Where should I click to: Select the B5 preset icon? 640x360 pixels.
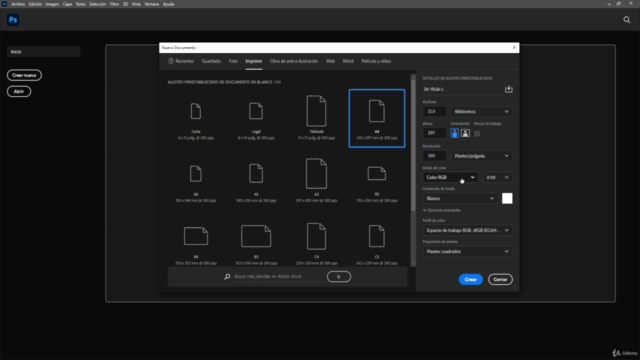(377, 173)
